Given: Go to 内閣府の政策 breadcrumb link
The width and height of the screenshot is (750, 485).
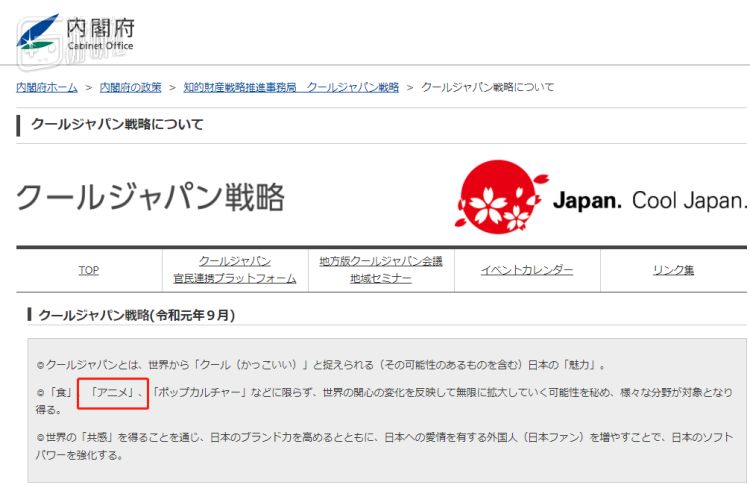Looking at the screenshot, I should [x=131, y=88].
